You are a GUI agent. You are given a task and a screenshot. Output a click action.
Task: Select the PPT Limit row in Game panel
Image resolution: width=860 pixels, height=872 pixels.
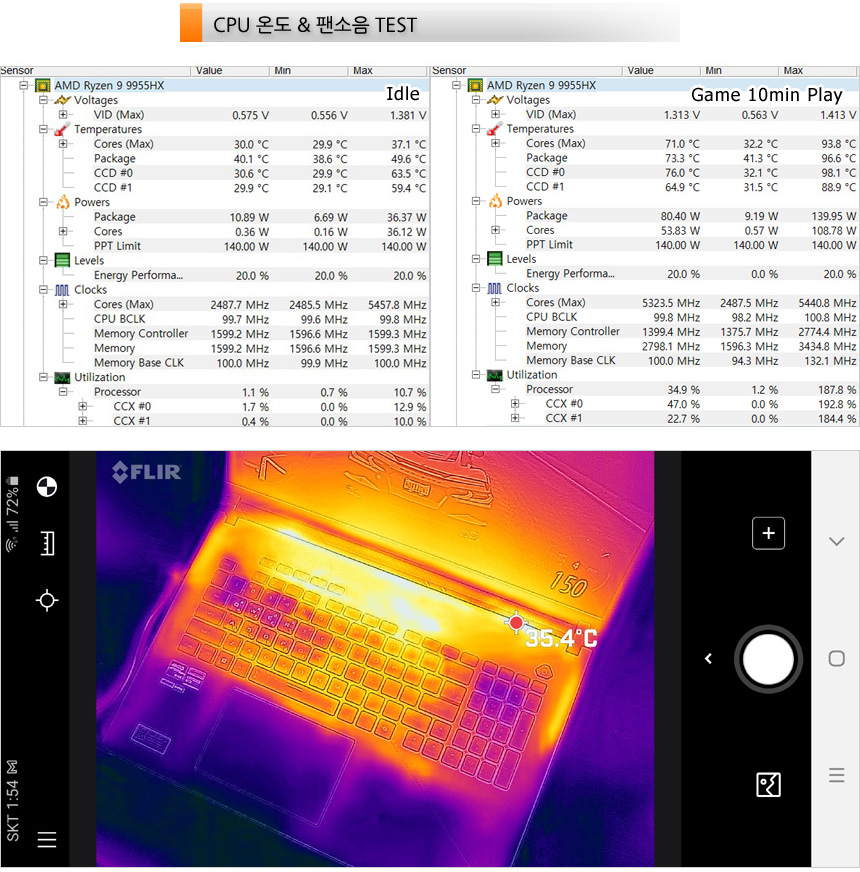click(x=549, y=245)
